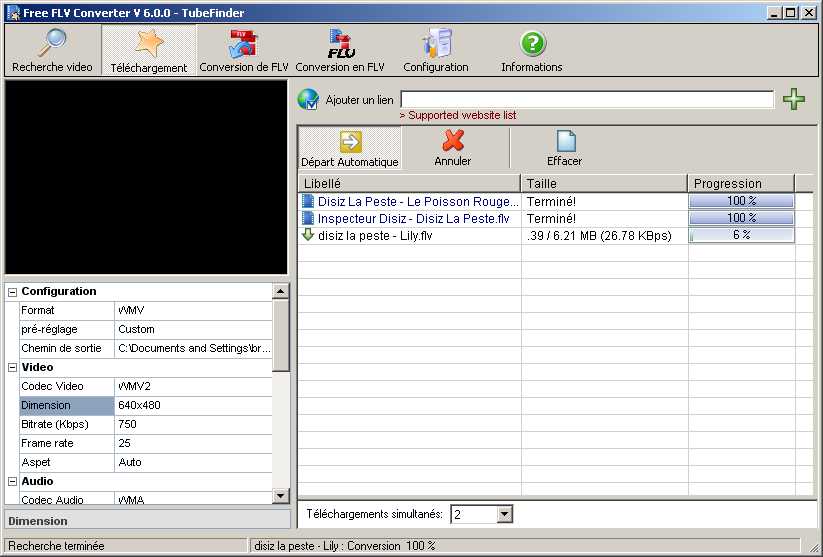This screenshot has height=557, width=823.
Task: Click the highlighted Dimension property label
Action: pos(67,405)
